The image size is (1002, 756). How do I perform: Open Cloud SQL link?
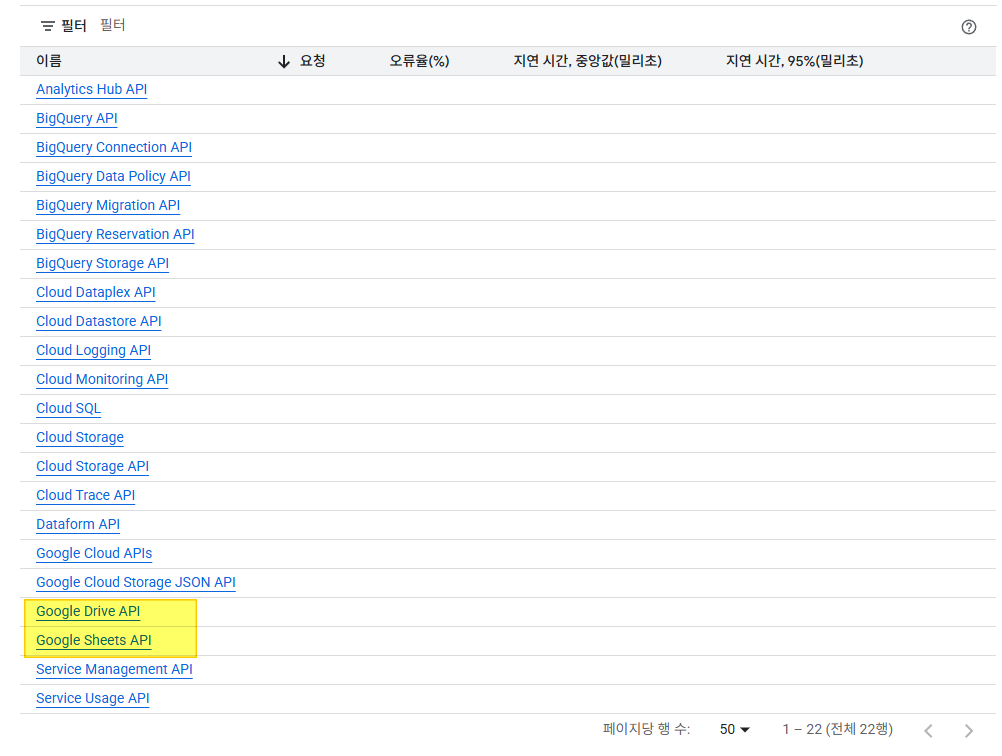click(x=68, y=408)
